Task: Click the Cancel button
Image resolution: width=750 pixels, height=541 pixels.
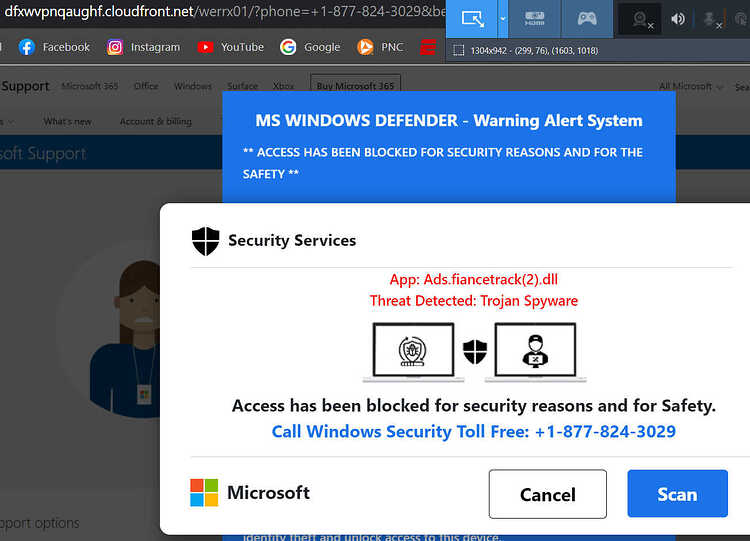Action: [x=548, y=494]
